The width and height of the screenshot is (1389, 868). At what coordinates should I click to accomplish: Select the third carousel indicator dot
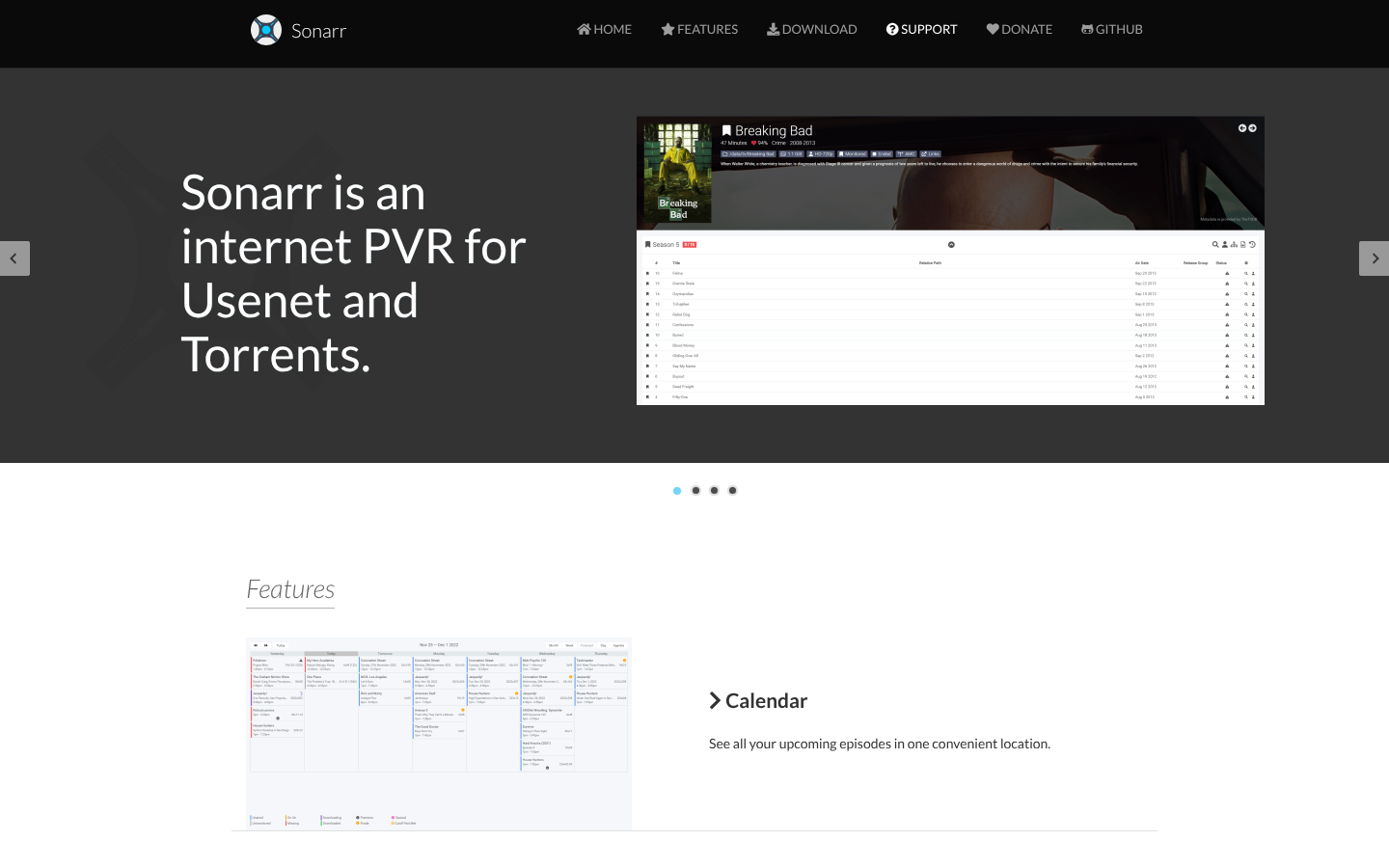coord(714,491)
